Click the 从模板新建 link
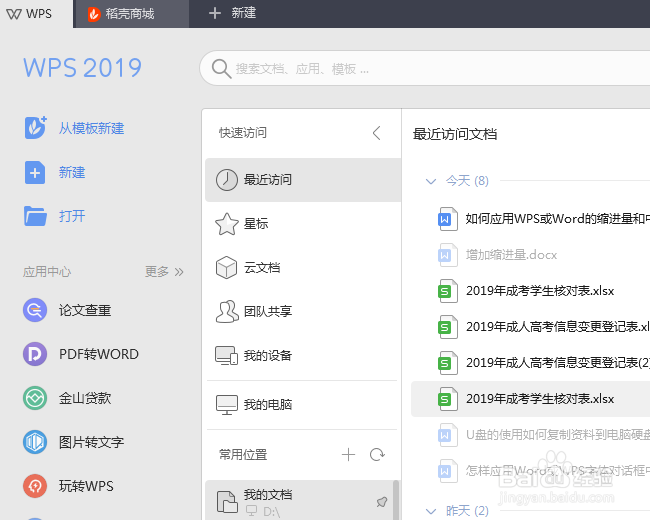 point(92,128)
